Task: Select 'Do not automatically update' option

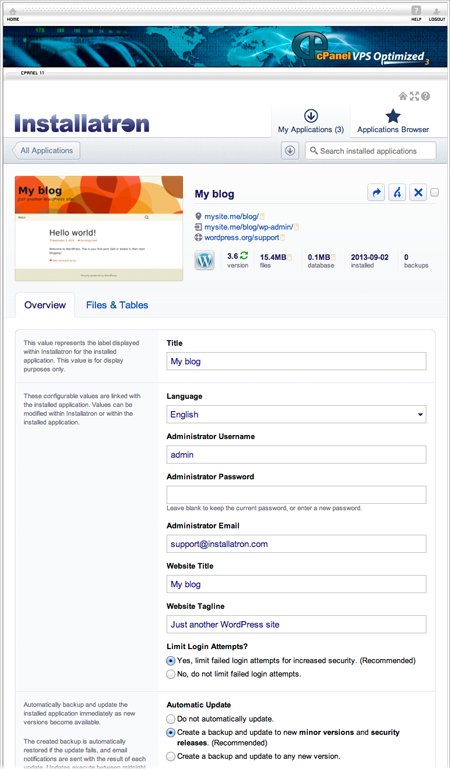Action: pos(171,719)
